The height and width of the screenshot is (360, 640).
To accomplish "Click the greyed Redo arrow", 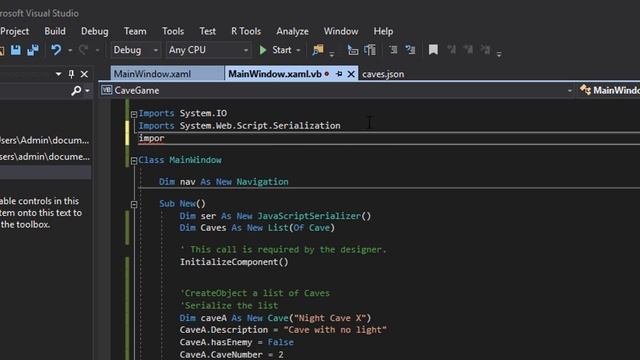I will [84, 50].
